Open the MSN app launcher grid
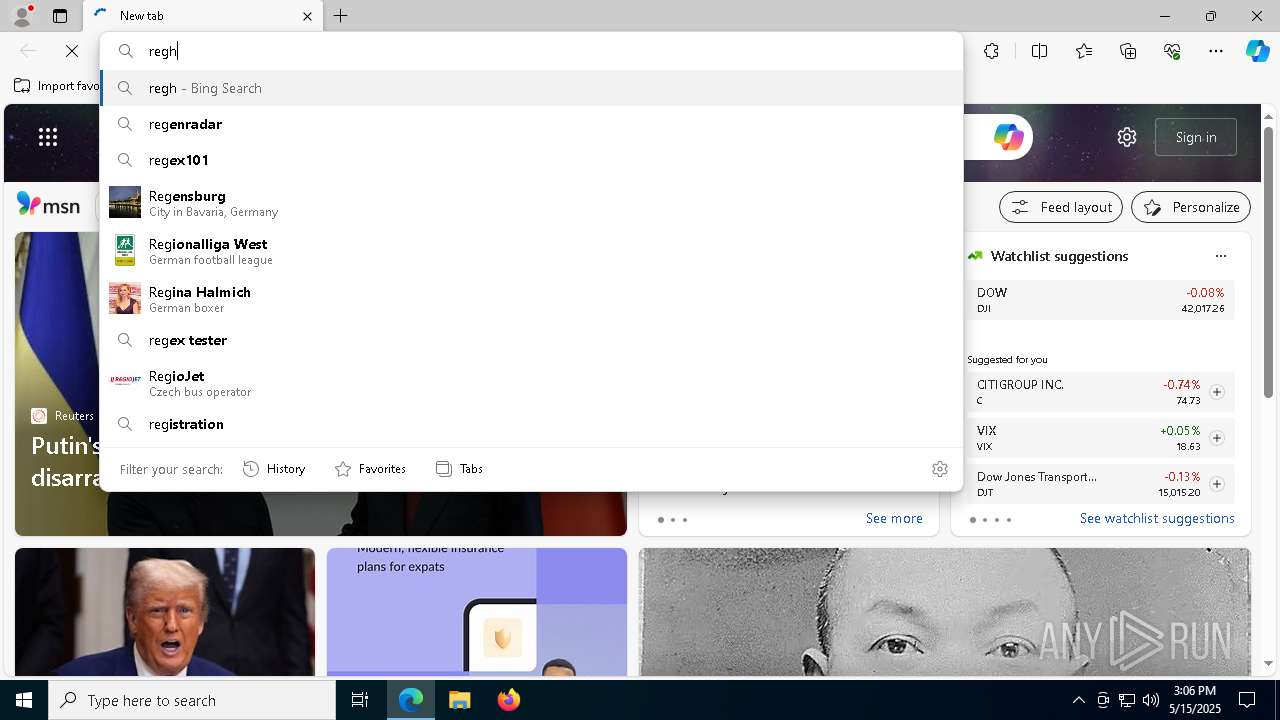The height and width of the screenshot is (720, 1280). click(48, 137)
